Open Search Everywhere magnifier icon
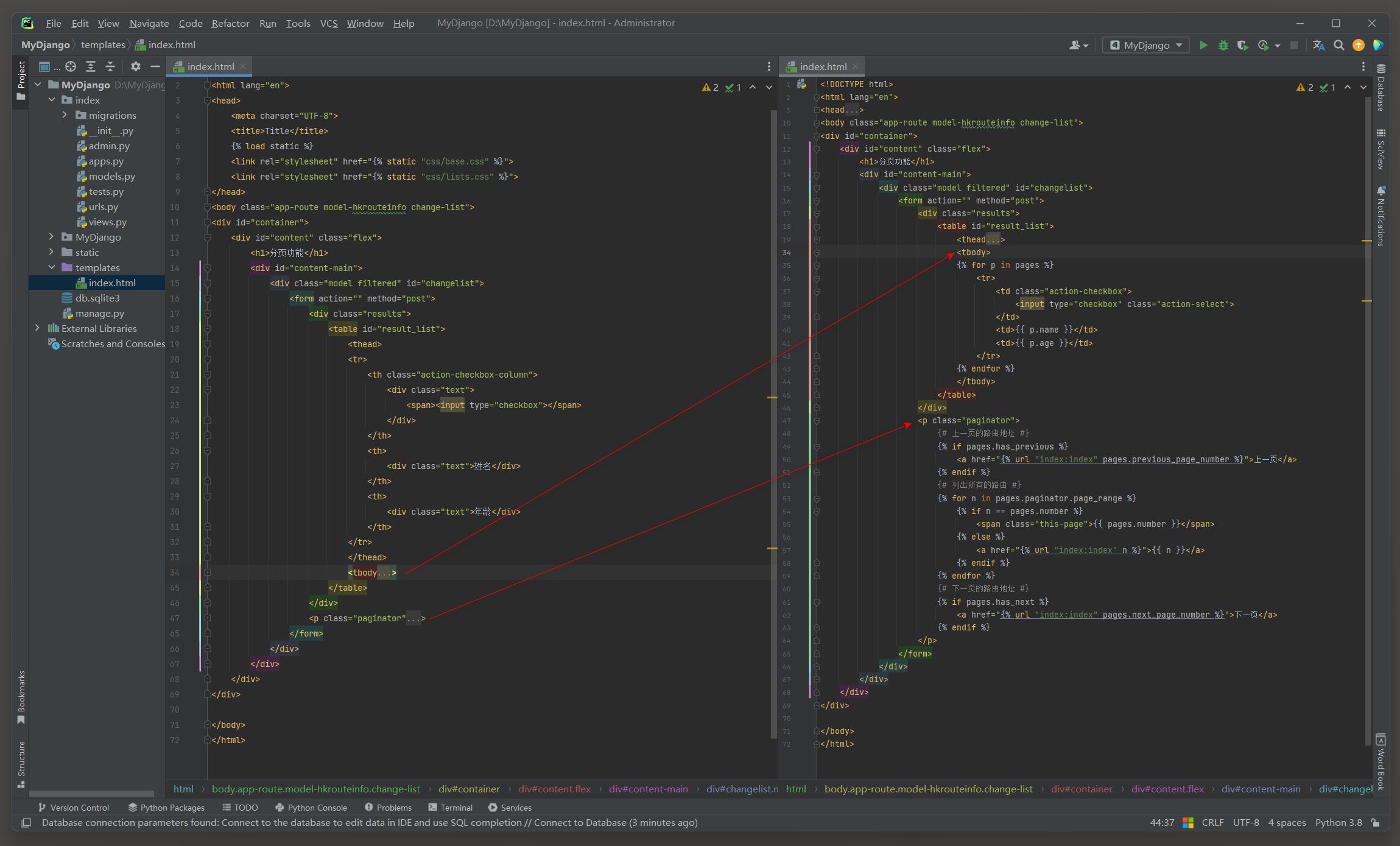This screenshot has width=1400, height=846. click(x=1338, y=45)
